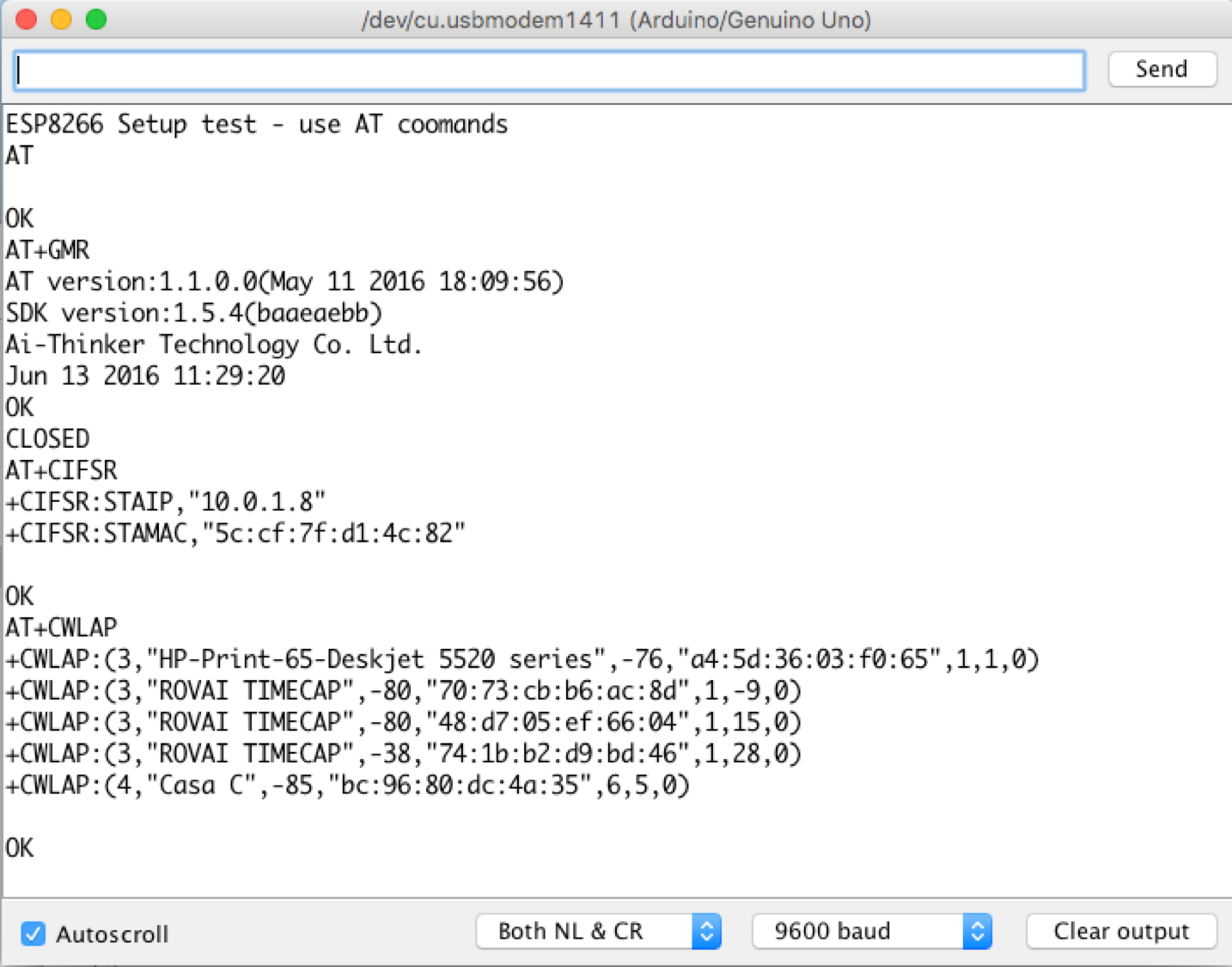The width and height of the screenshot is (1232, 967).
Task: Click the red close traffic light icon
Action: [26, 19]
